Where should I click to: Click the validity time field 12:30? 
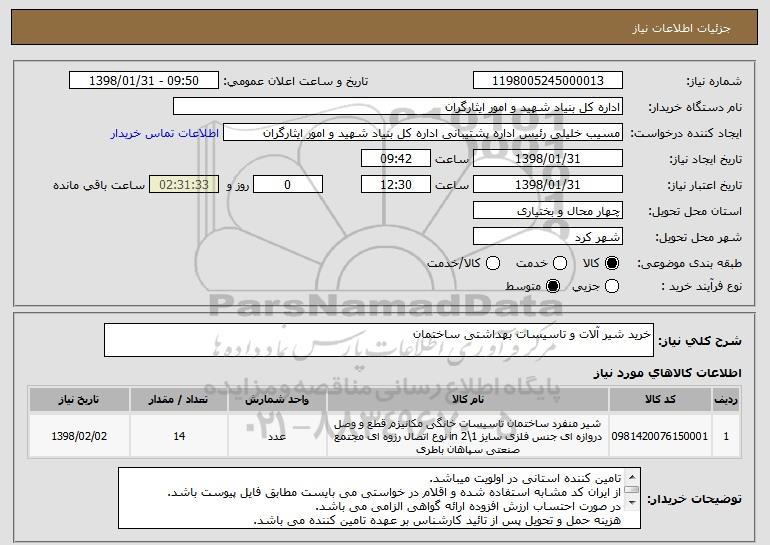click(396, 185)
